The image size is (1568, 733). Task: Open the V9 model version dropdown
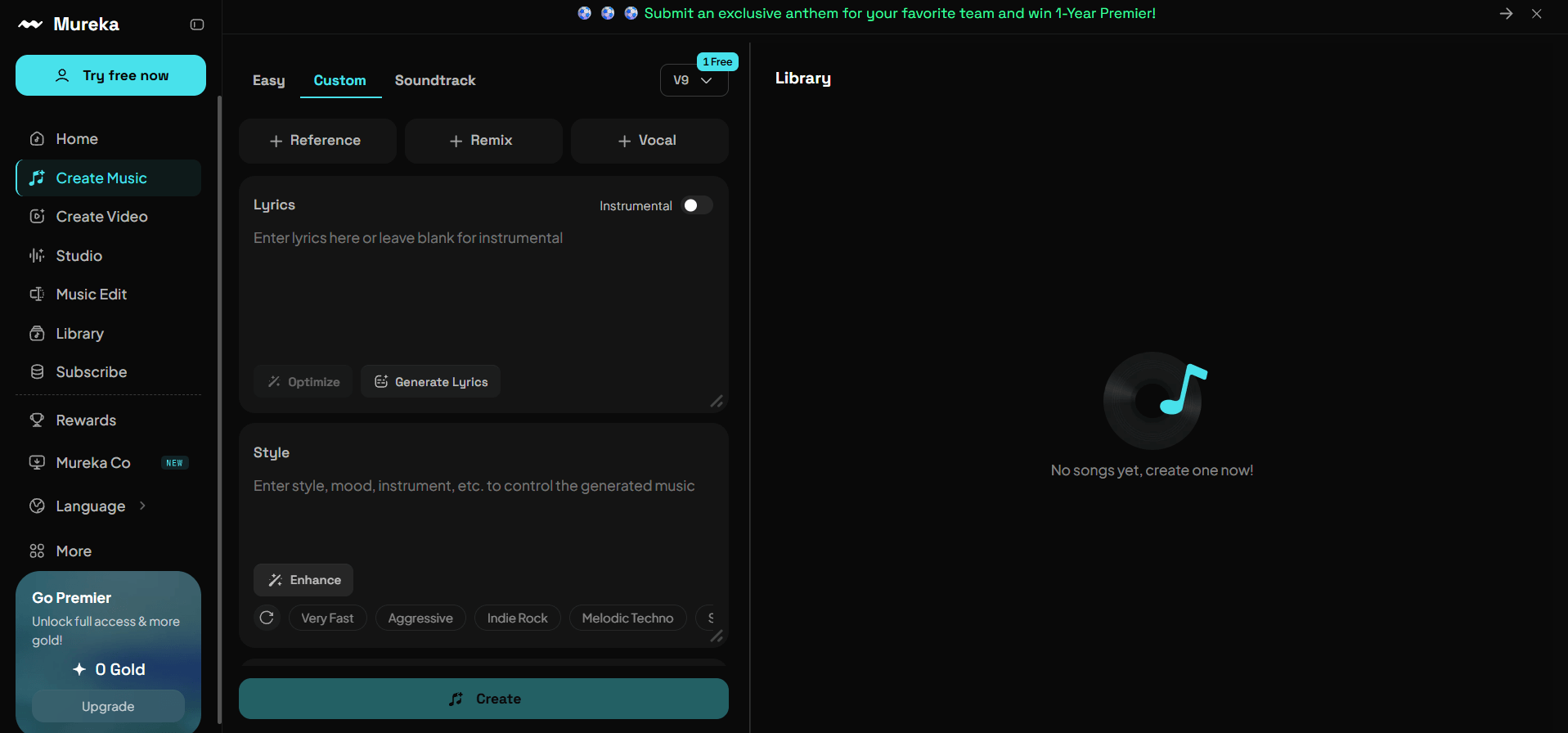tap(694, 80)
